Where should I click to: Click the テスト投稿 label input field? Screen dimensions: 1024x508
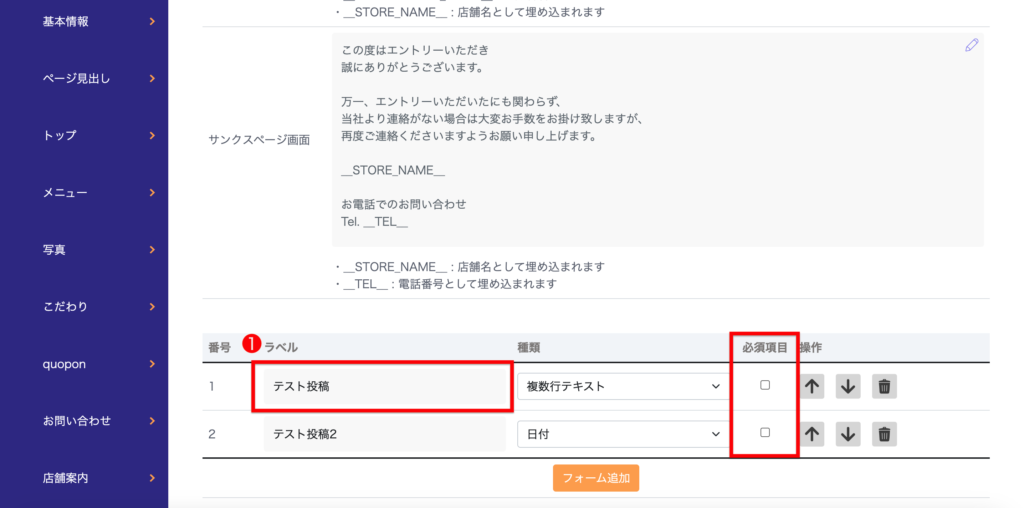click(x=384, y=386)
